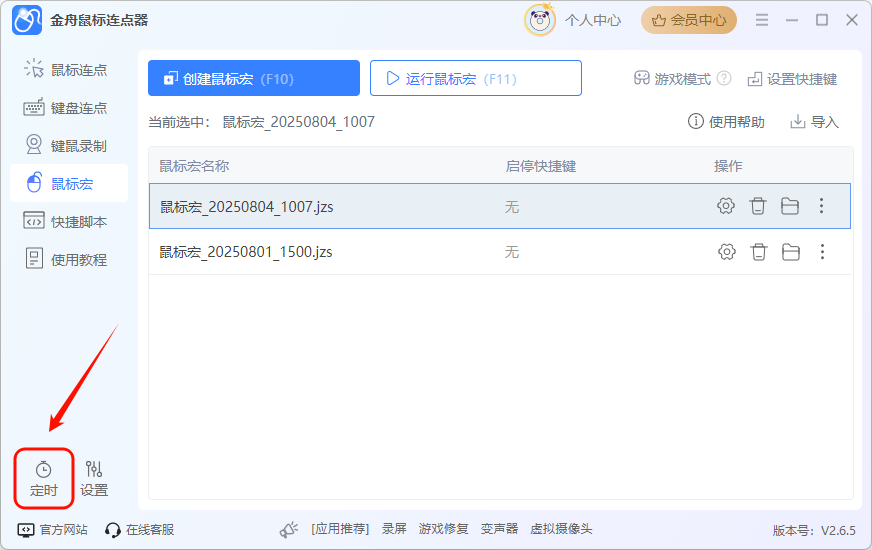Viewport: 872px width, 550px height.
Task: Open the 虚拟摄像头 virtual camera link
Action: point(561,529)
